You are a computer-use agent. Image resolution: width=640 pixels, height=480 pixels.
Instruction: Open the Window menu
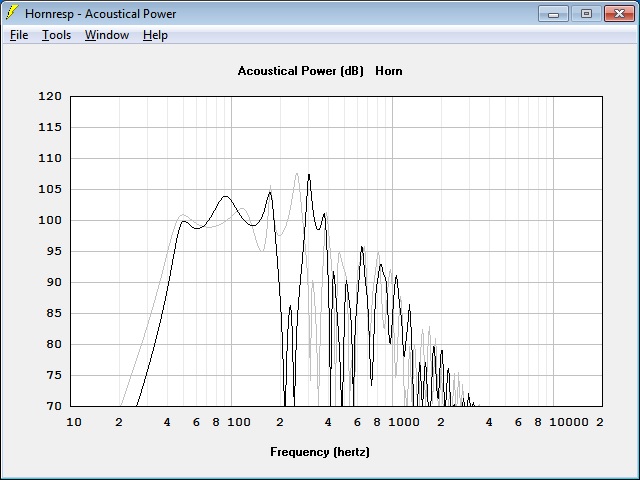click(x=107, y=35)
